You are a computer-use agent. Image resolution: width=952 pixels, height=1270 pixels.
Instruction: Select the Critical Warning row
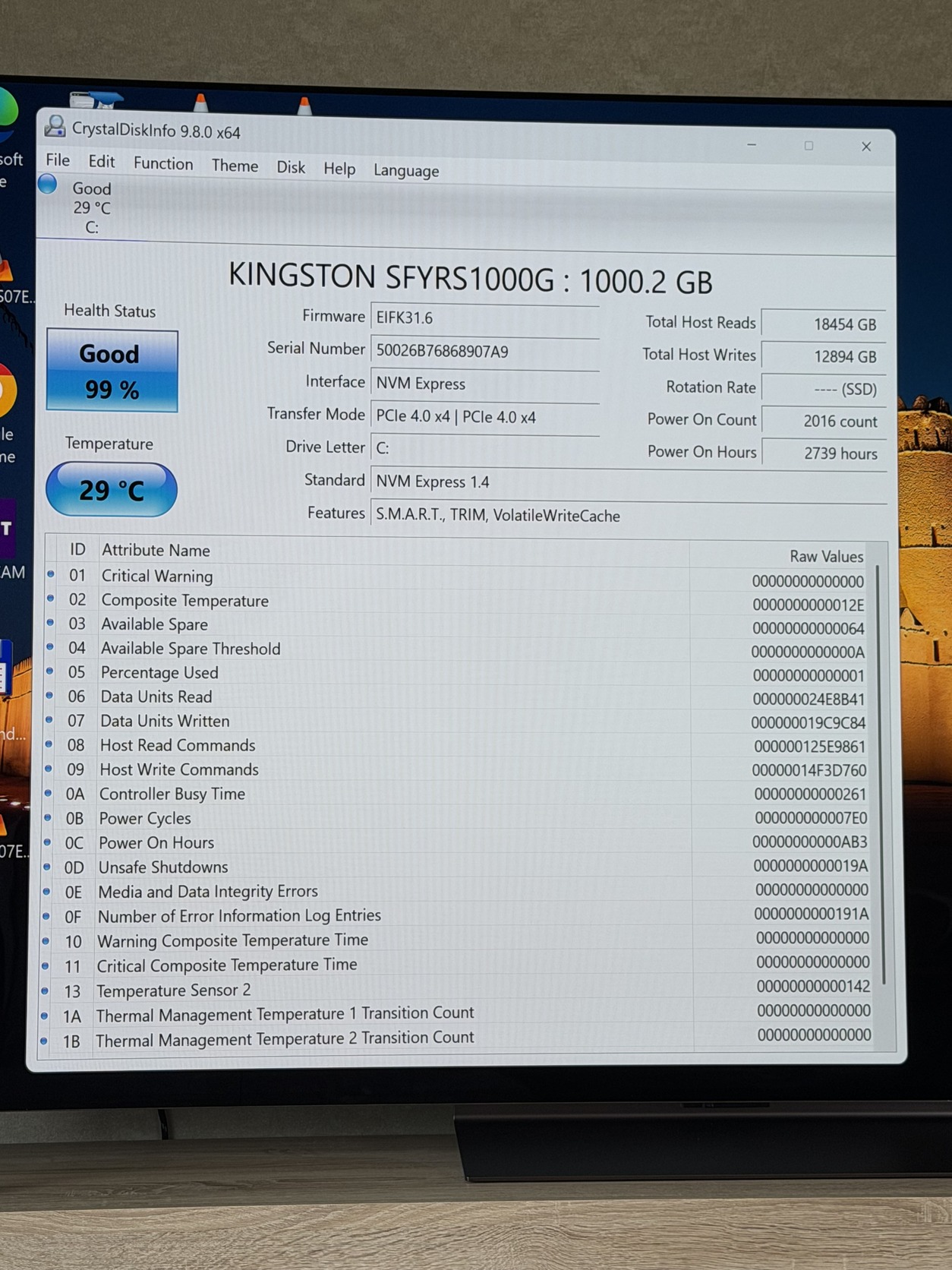point(456,578)
